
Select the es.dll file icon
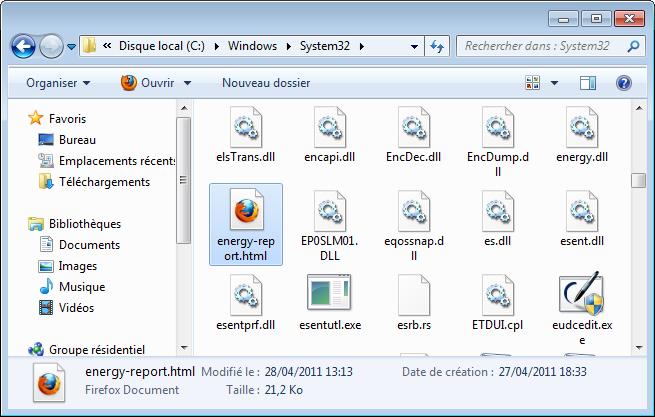pos(498,211)
